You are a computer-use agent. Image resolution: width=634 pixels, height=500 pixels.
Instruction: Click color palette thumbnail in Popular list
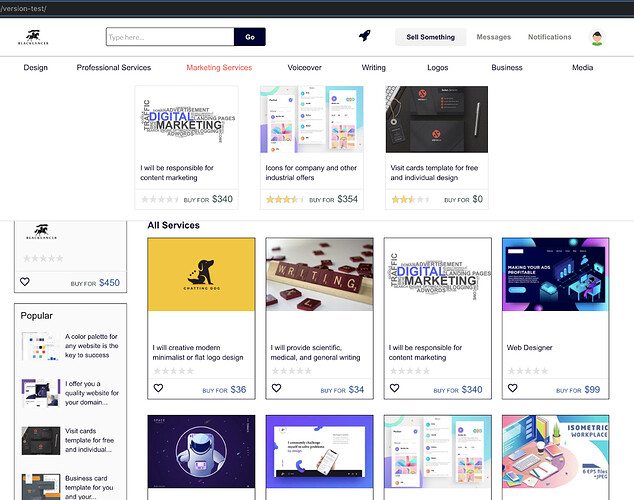[41, 346]
